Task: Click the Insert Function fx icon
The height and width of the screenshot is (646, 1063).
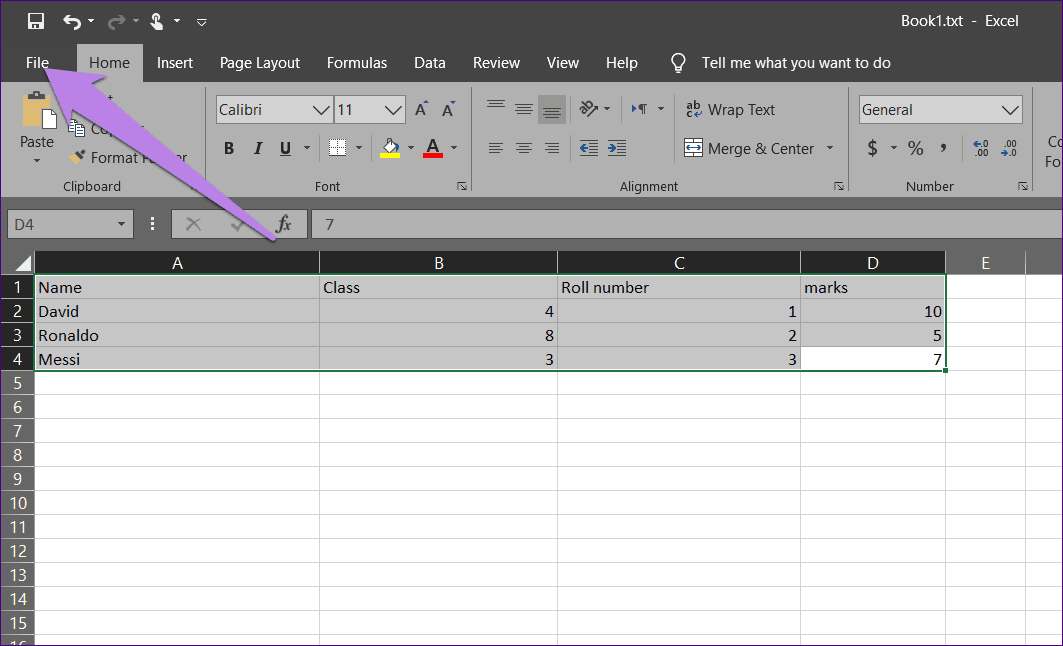Action: [283, 224]
